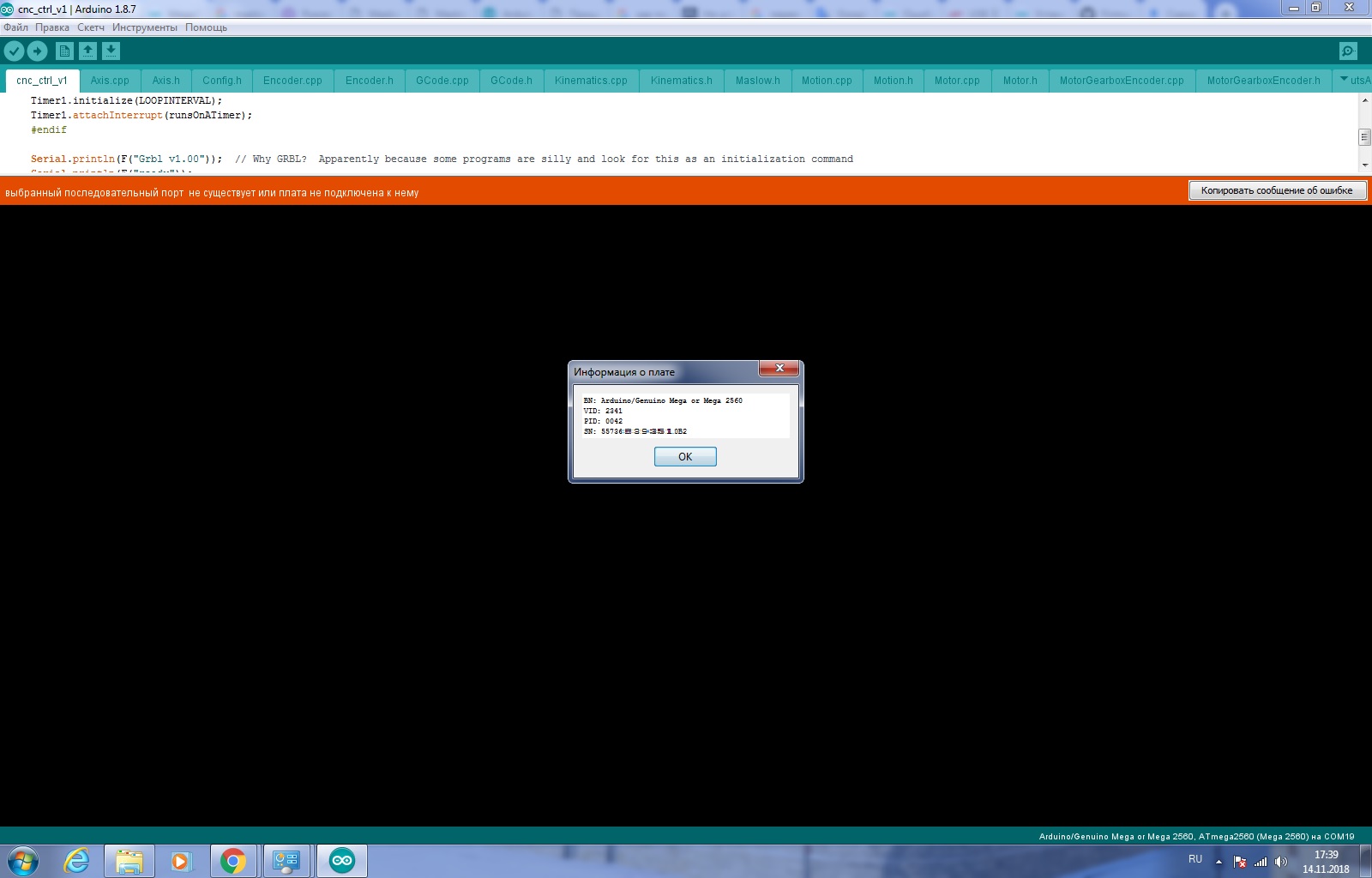Switch to the Kinematics.cpp tab
This screenshot has height=878, width=1372.
[591, 81]
